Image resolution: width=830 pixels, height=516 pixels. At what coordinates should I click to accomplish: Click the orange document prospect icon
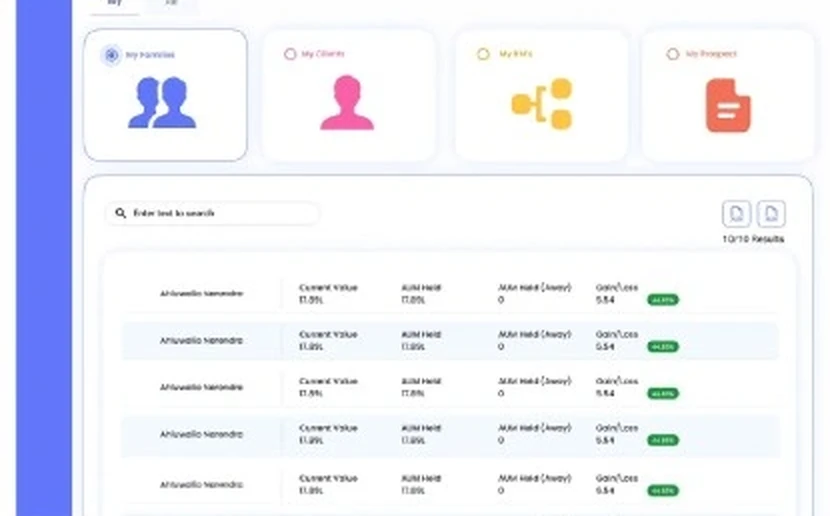point(728,105)
